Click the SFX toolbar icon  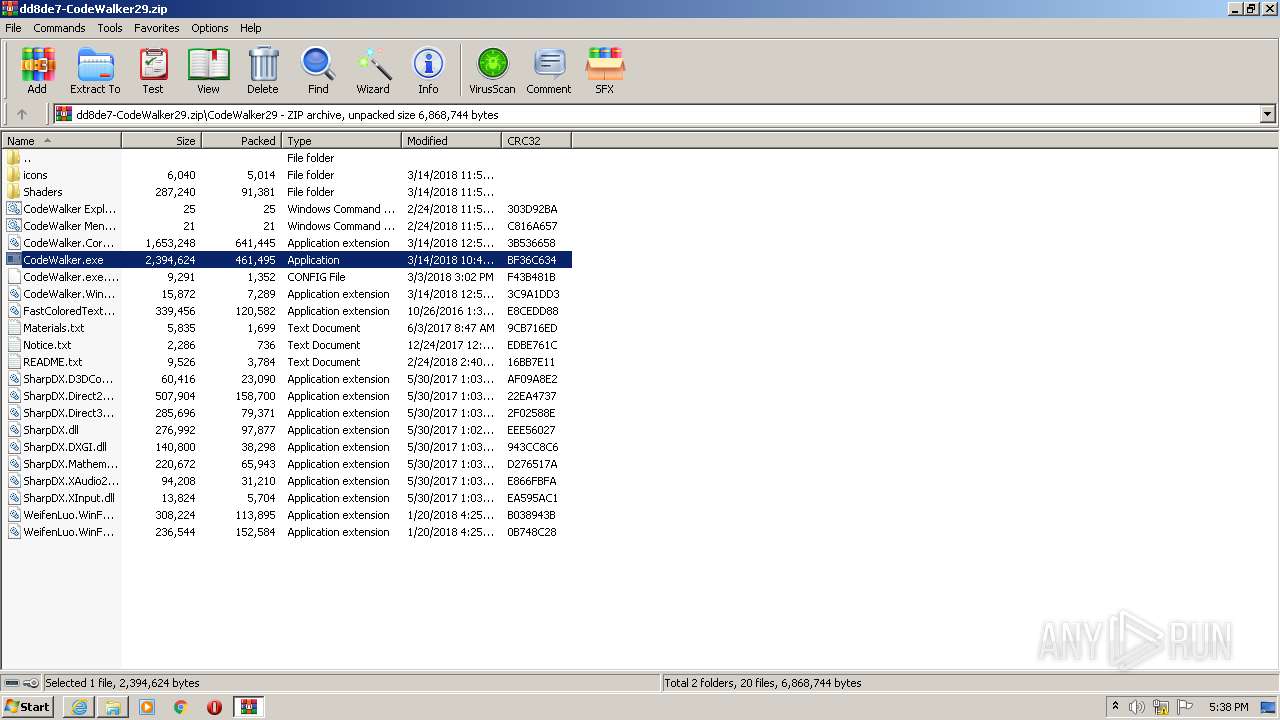[x=605, y=70]
